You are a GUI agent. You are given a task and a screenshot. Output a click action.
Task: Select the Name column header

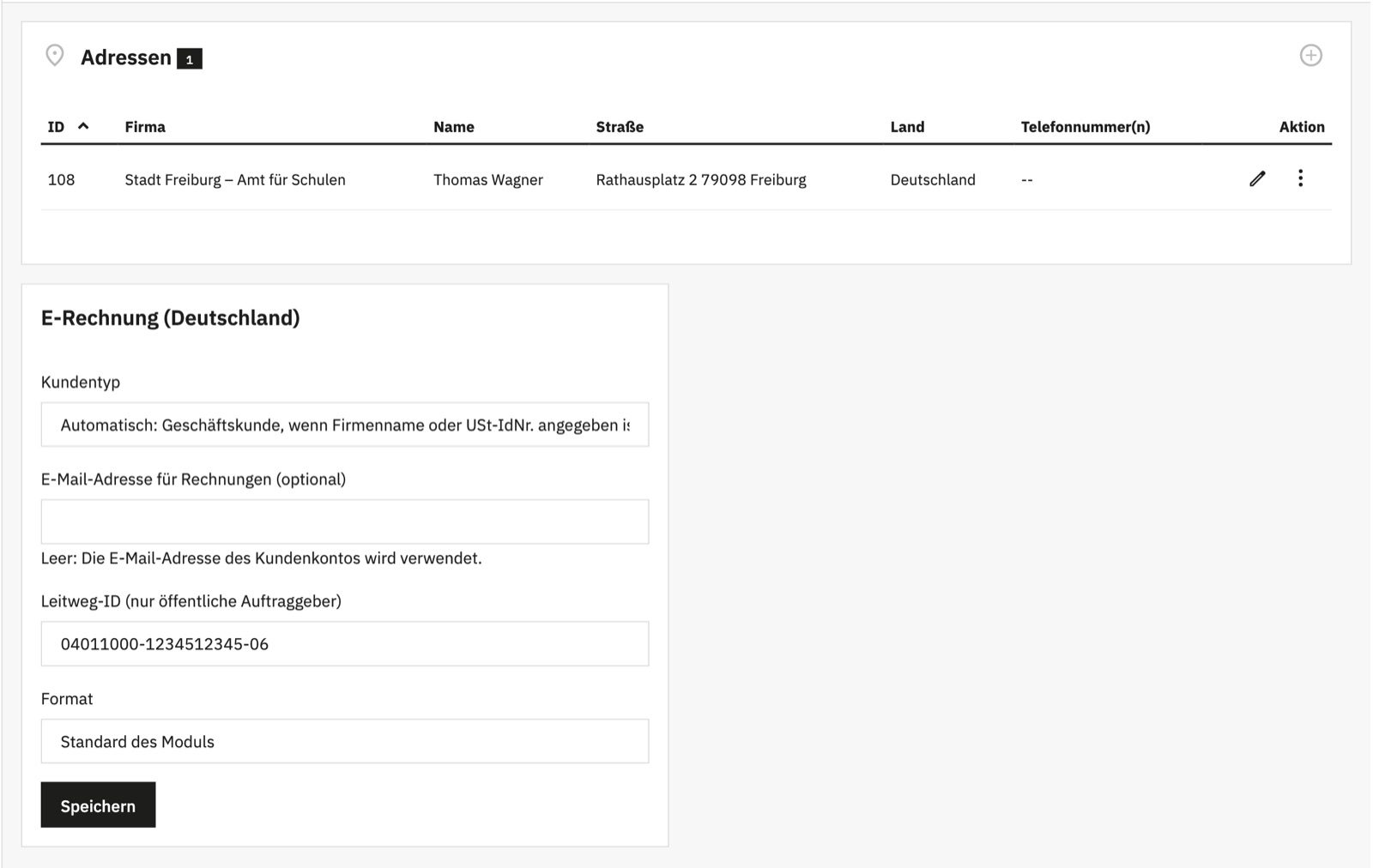coord(454,127)
